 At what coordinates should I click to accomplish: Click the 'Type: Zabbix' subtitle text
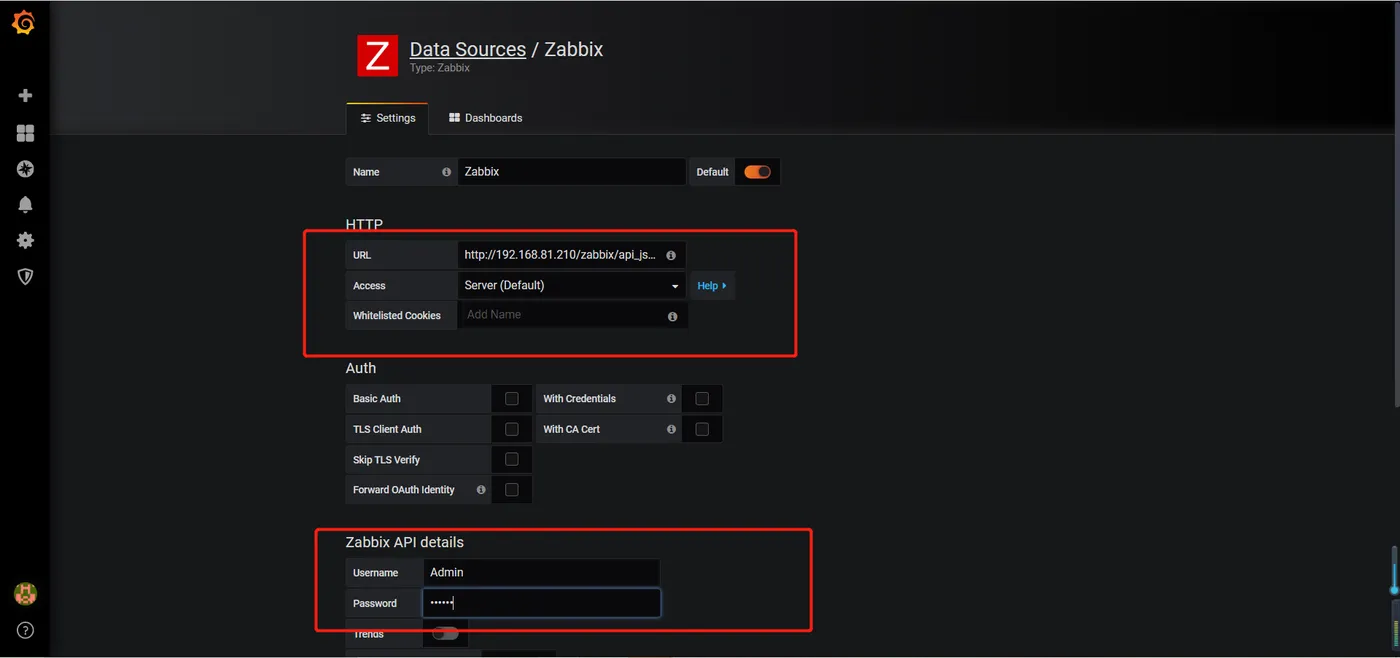(x=440, y=68)
